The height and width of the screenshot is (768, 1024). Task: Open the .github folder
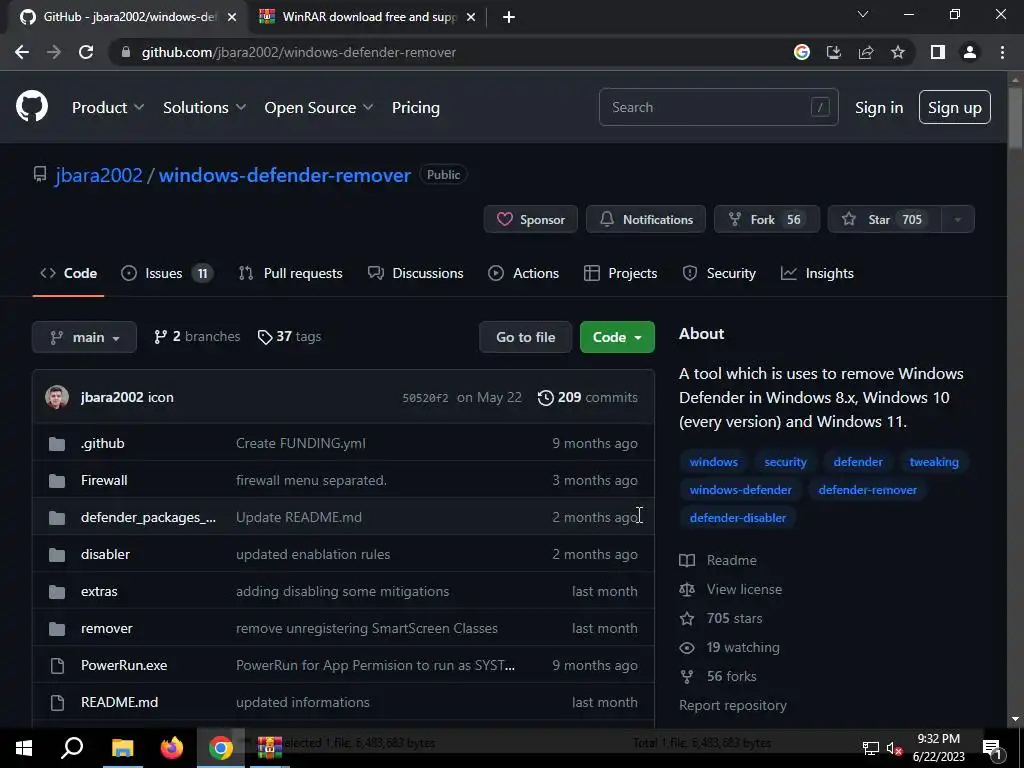pyautogui.click(x=103, y=443)
